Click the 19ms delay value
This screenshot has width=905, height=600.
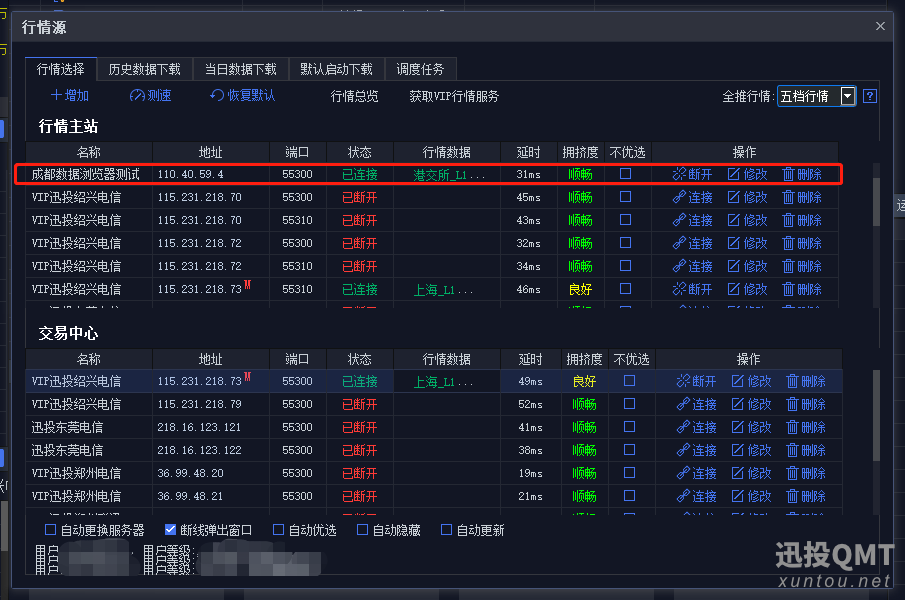pos(530,474)
